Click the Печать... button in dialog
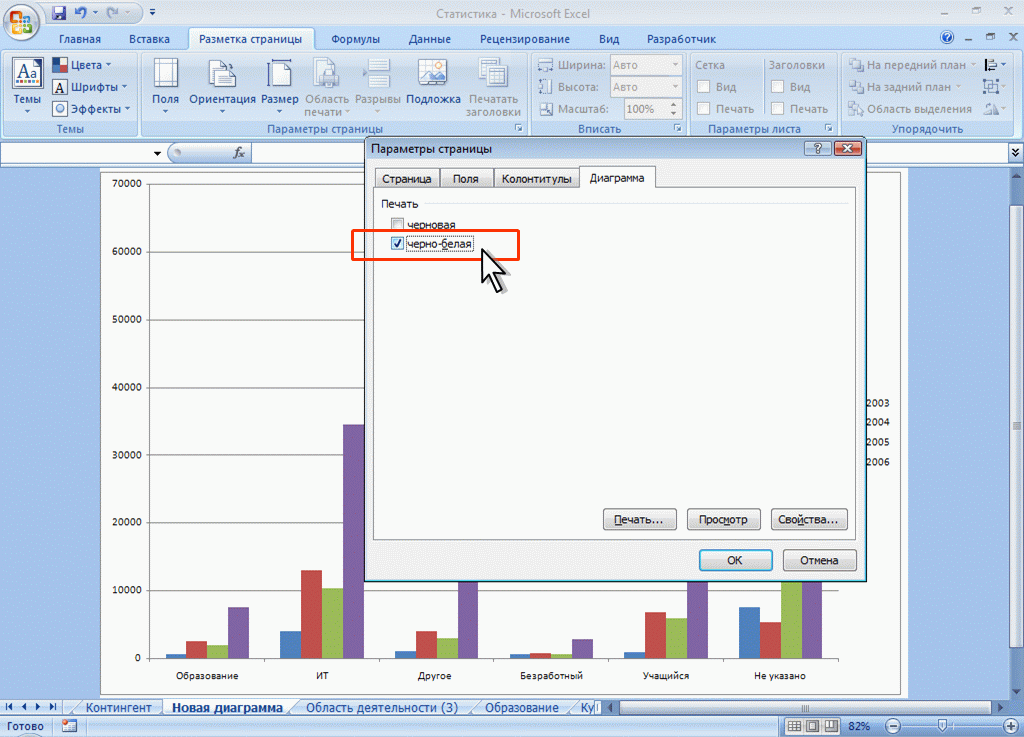This screenshot has width=1024, height=737. (x=639, y=520)
